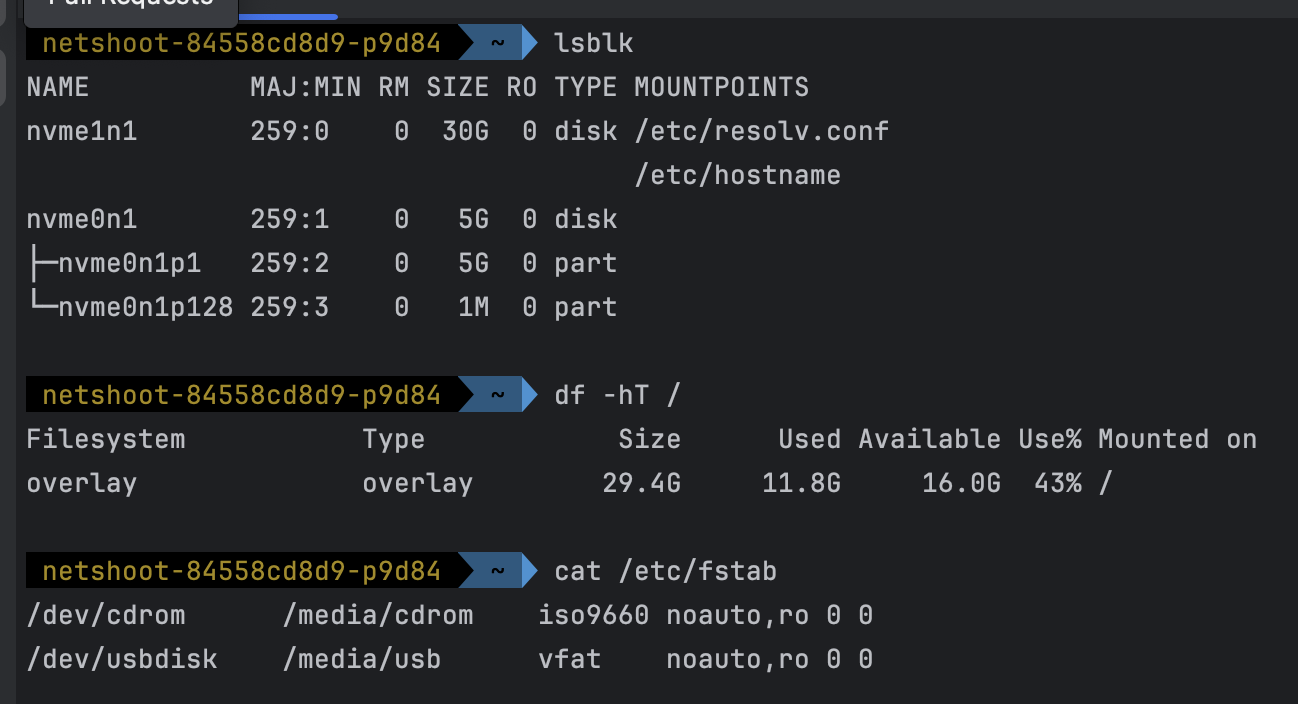This screenshot has height=704, width=1298.
Task: Click the 'df -hT /' command text
Action: [x=617, y=395]
